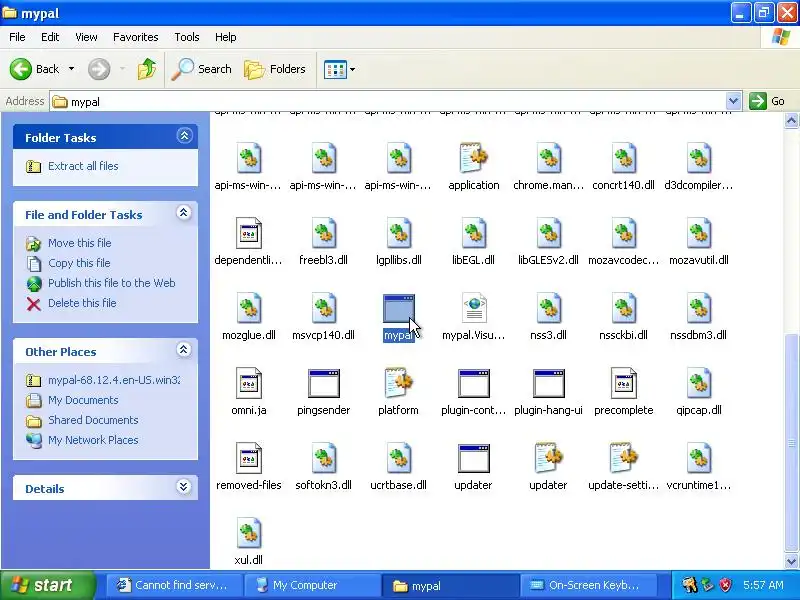800x600 pixels.
Task: Select the vcruntime dll file icon
Action: point(698,458)
